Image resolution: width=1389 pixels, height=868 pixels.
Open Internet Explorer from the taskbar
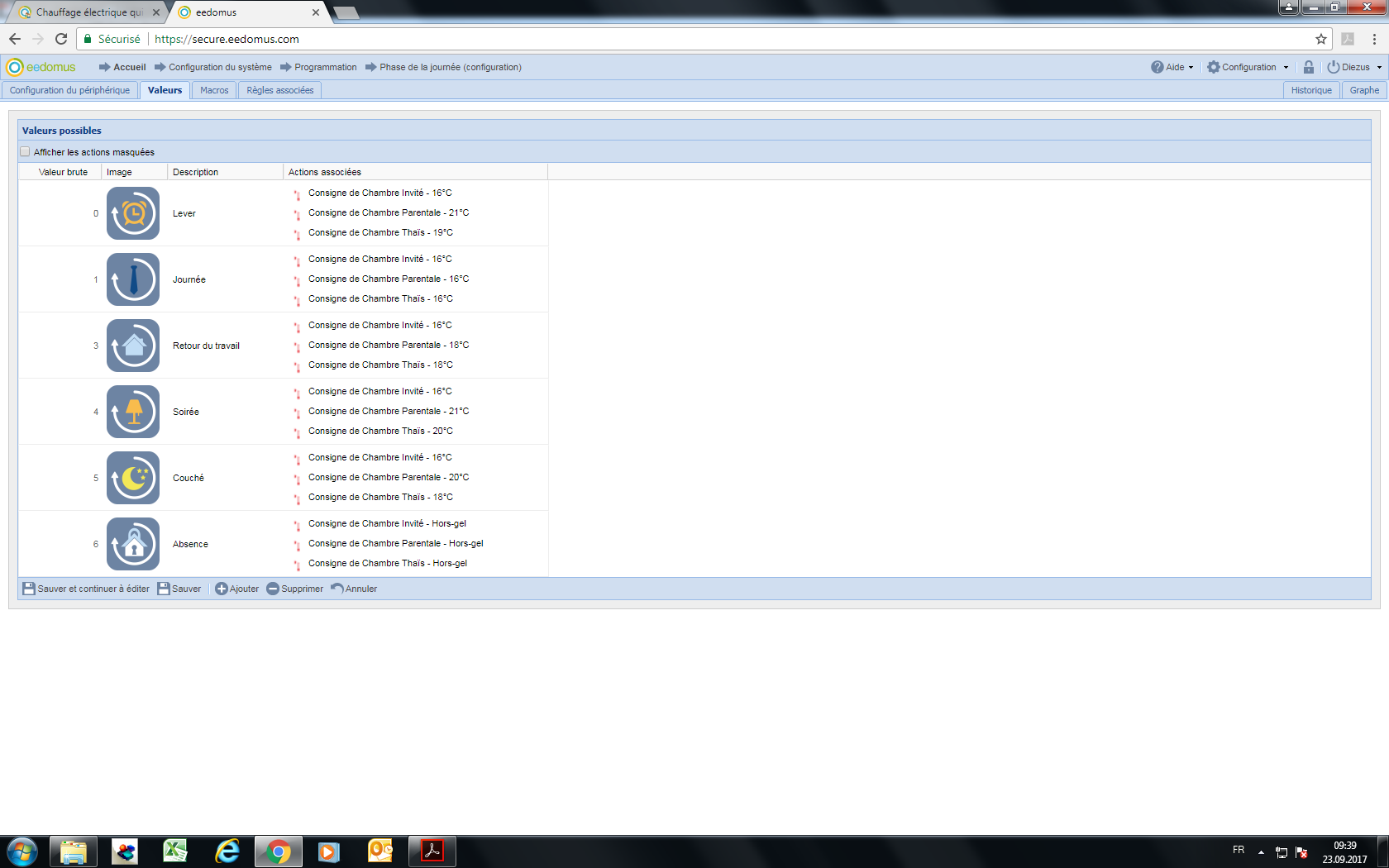[x=227, y=851]
